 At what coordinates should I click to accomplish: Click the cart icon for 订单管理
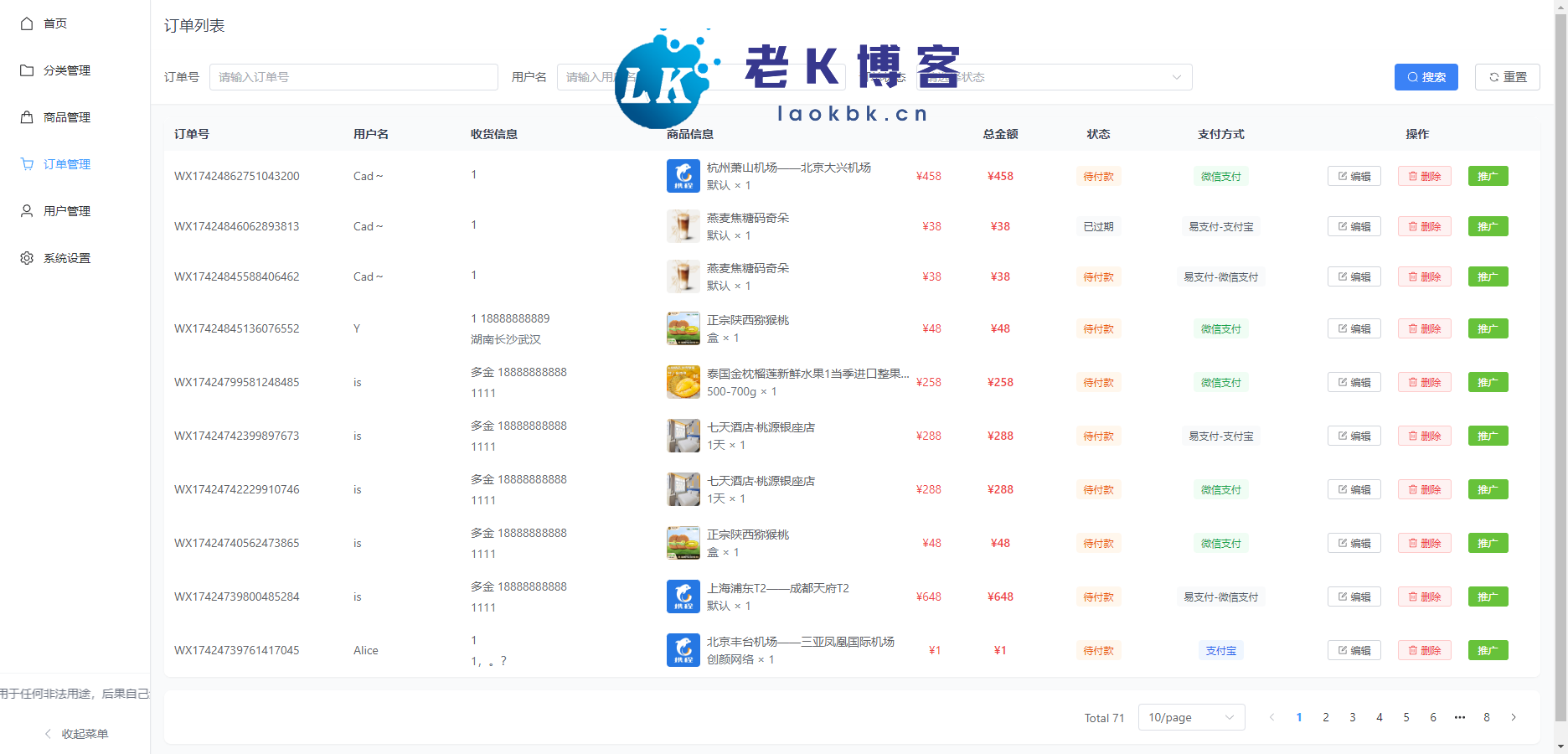click(27, 164)
